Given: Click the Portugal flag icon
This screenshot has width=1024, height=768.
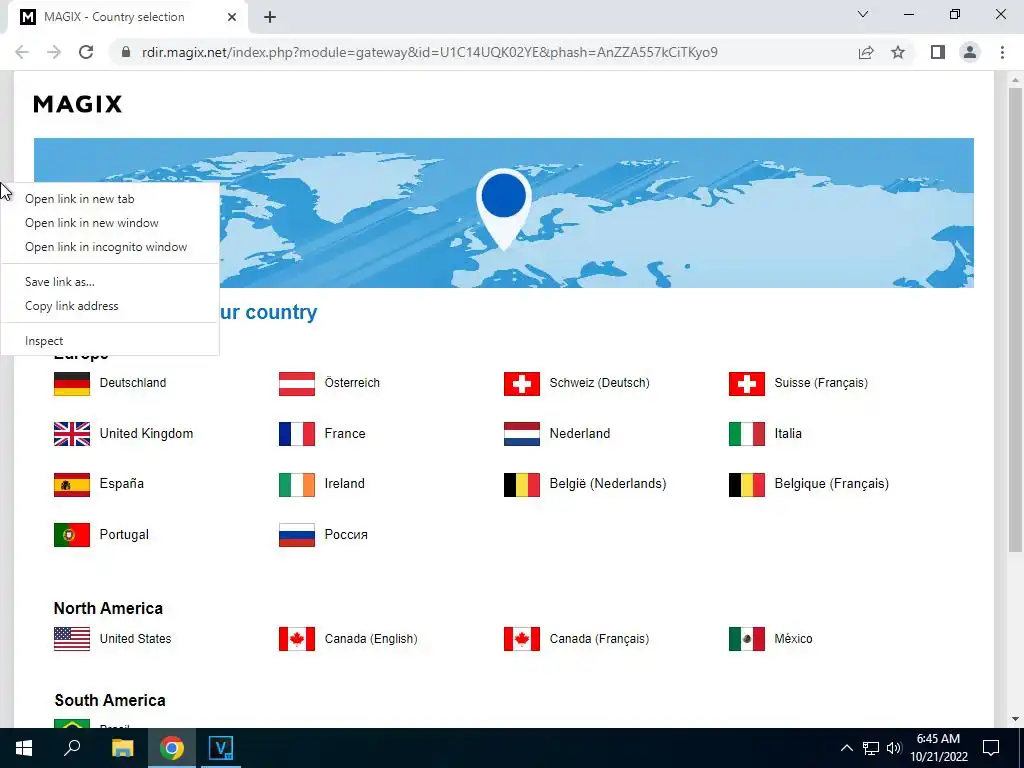Looking at the screenshot, I should 72,535.
